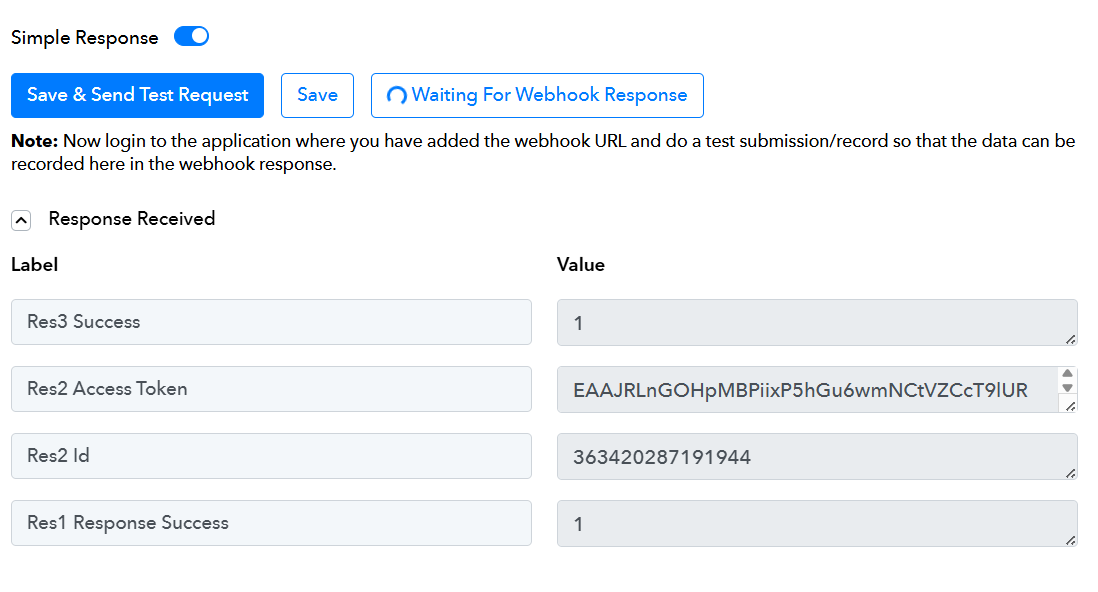Click the loading spinner icon before Waiting For Webhook Response
The image size is (1098, 592).
(x=397, y=96)
